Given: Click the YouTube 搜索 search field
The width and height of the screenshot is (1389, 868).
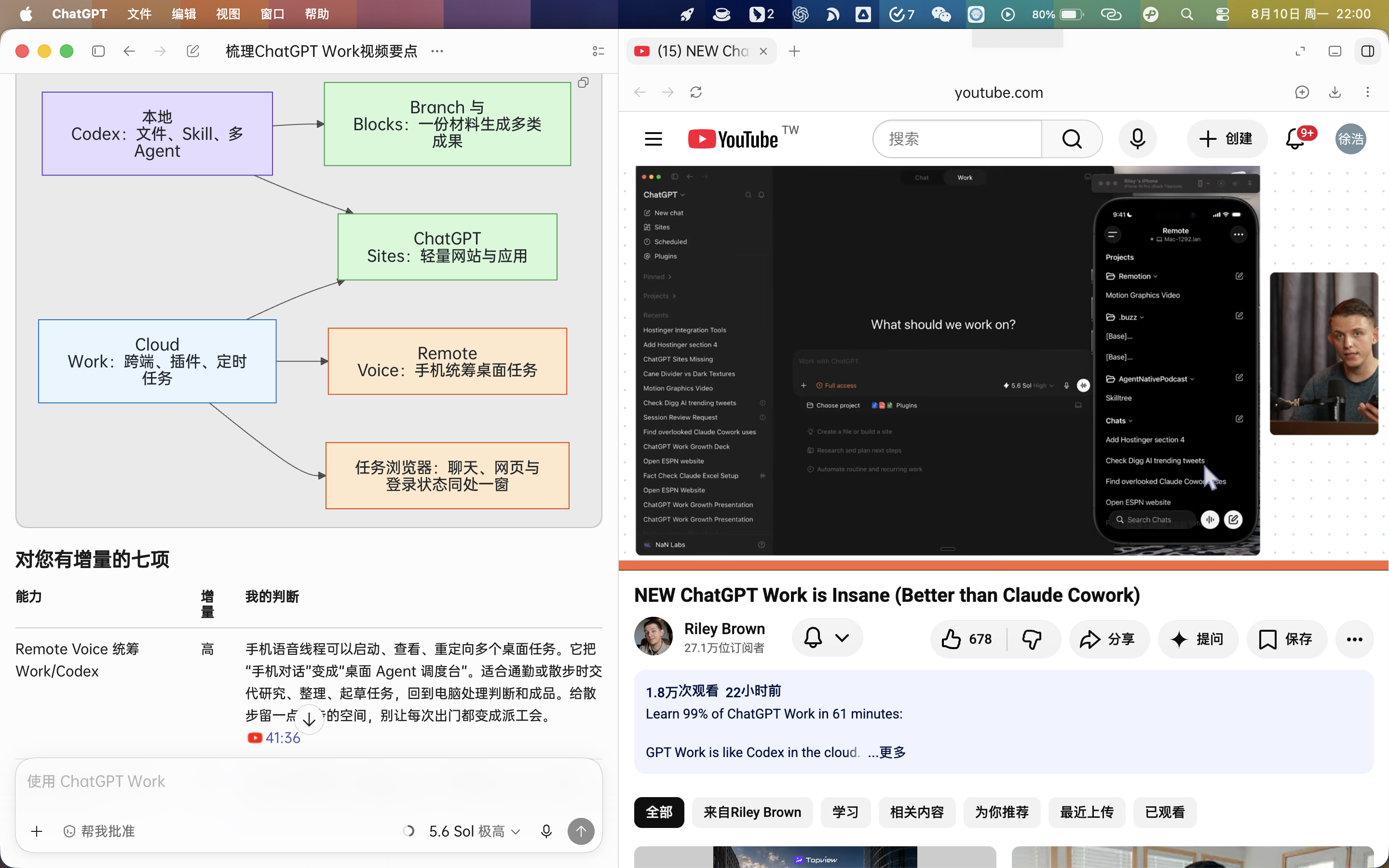Looking at the screenshot, I should pyautogui.click(x=957, y=139).
